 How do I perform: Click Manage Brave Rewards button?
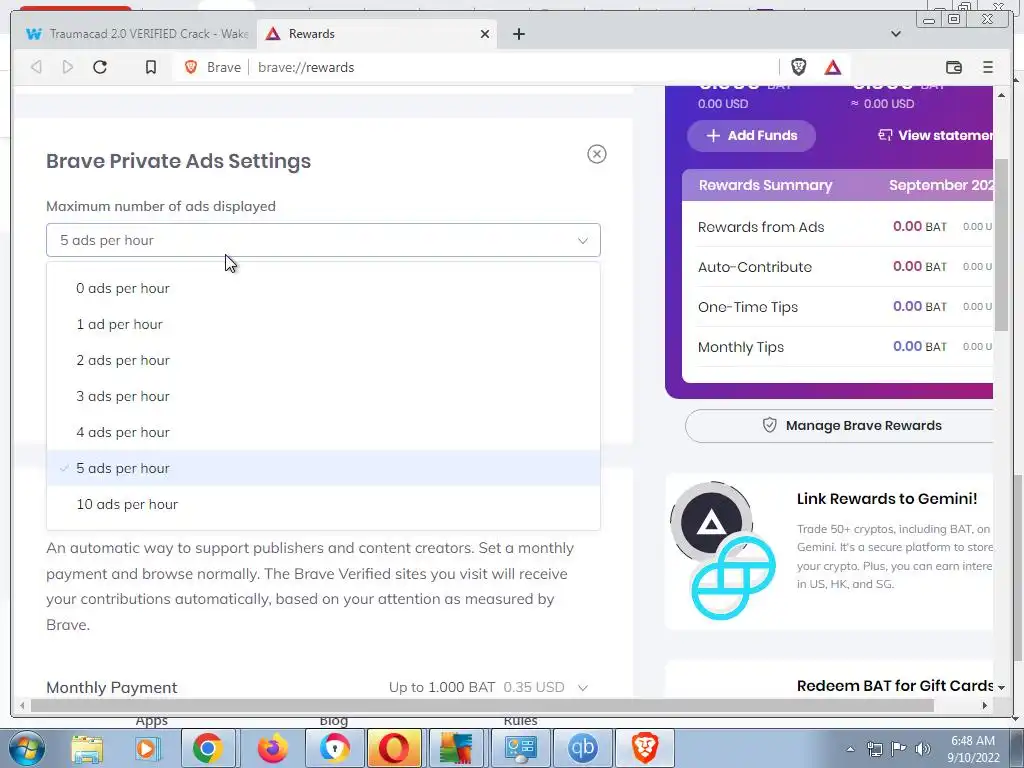pos(840,426)
